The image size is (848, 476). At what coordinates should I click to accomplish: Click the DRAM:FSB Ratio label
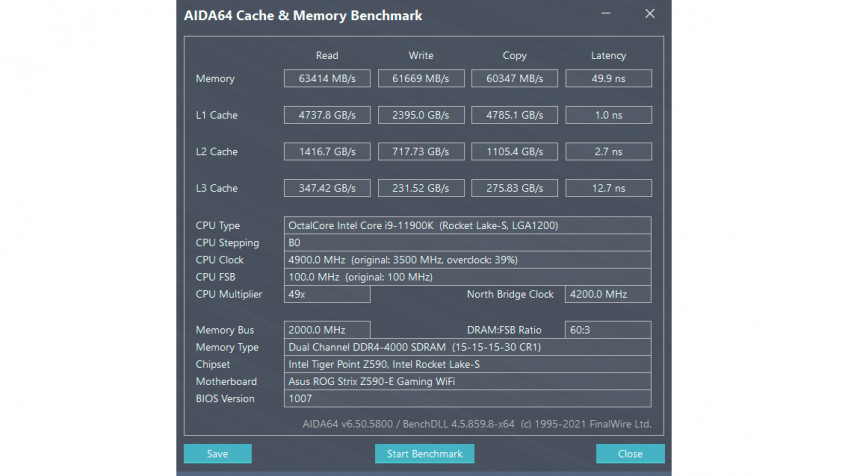(x=504, y=330)
